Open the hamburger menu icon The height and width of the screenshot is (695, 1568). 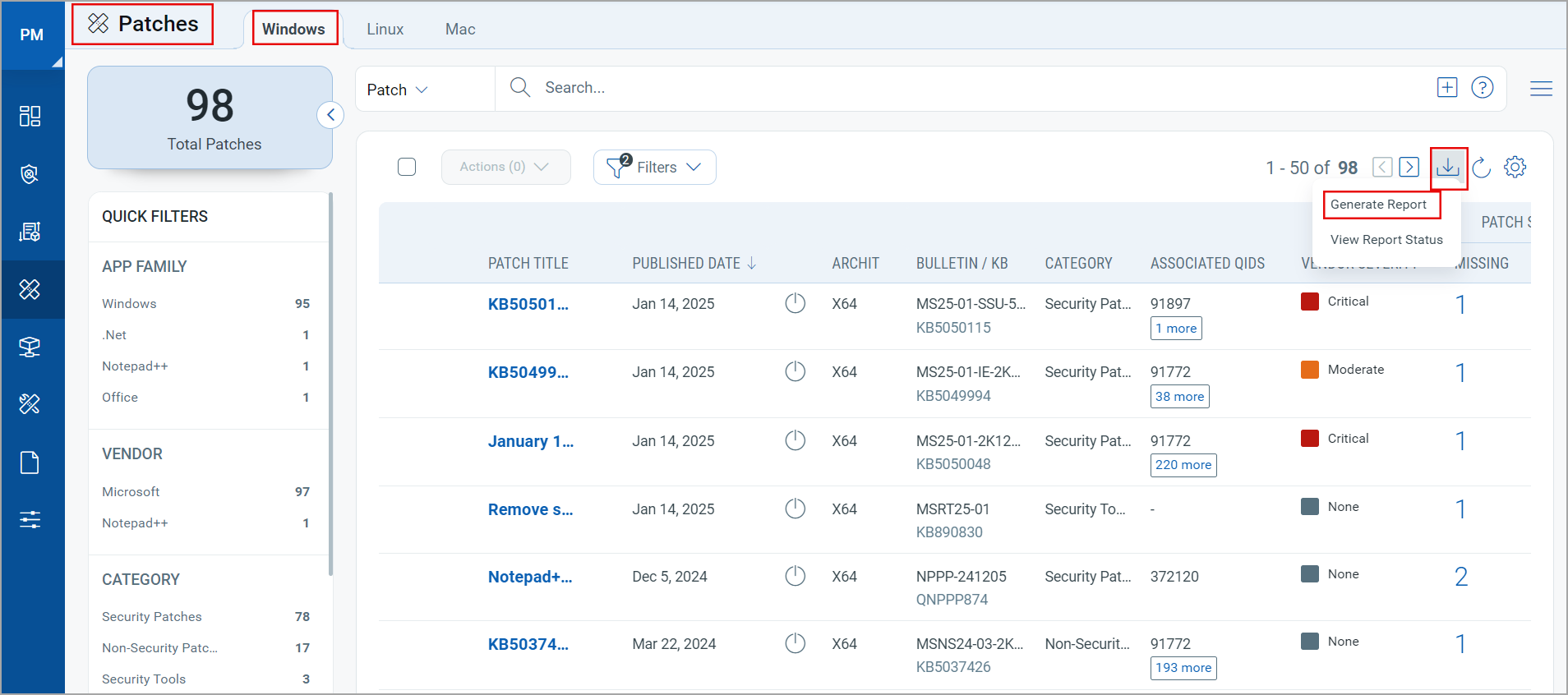(1541, 89)
